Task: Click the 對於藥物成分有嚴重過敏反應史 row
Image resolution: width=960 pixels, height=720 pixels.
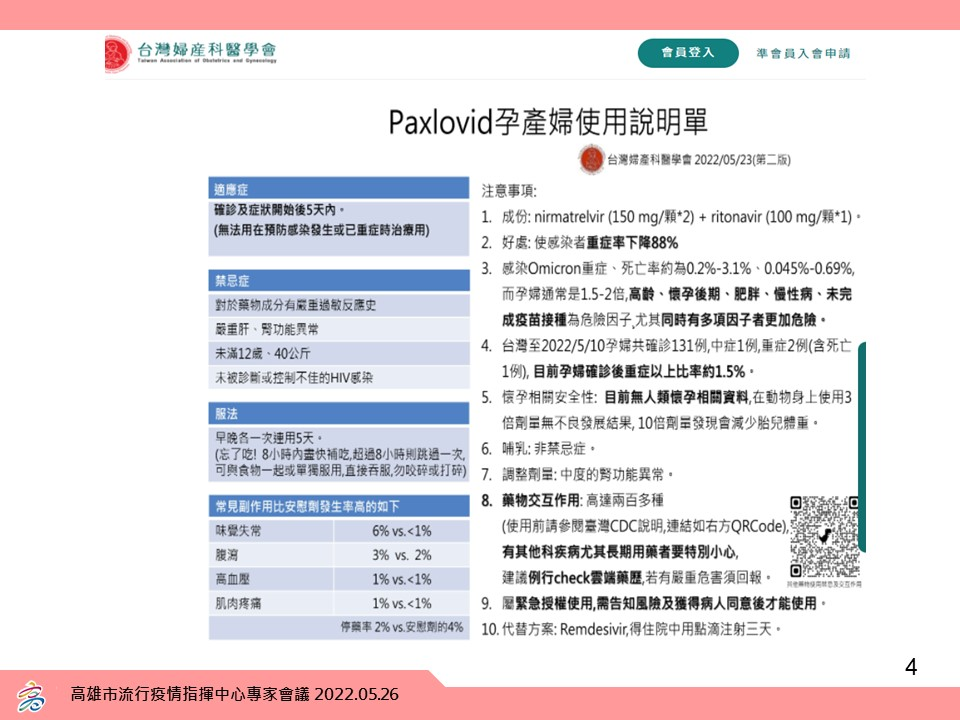Action: [x=339, y=305]
